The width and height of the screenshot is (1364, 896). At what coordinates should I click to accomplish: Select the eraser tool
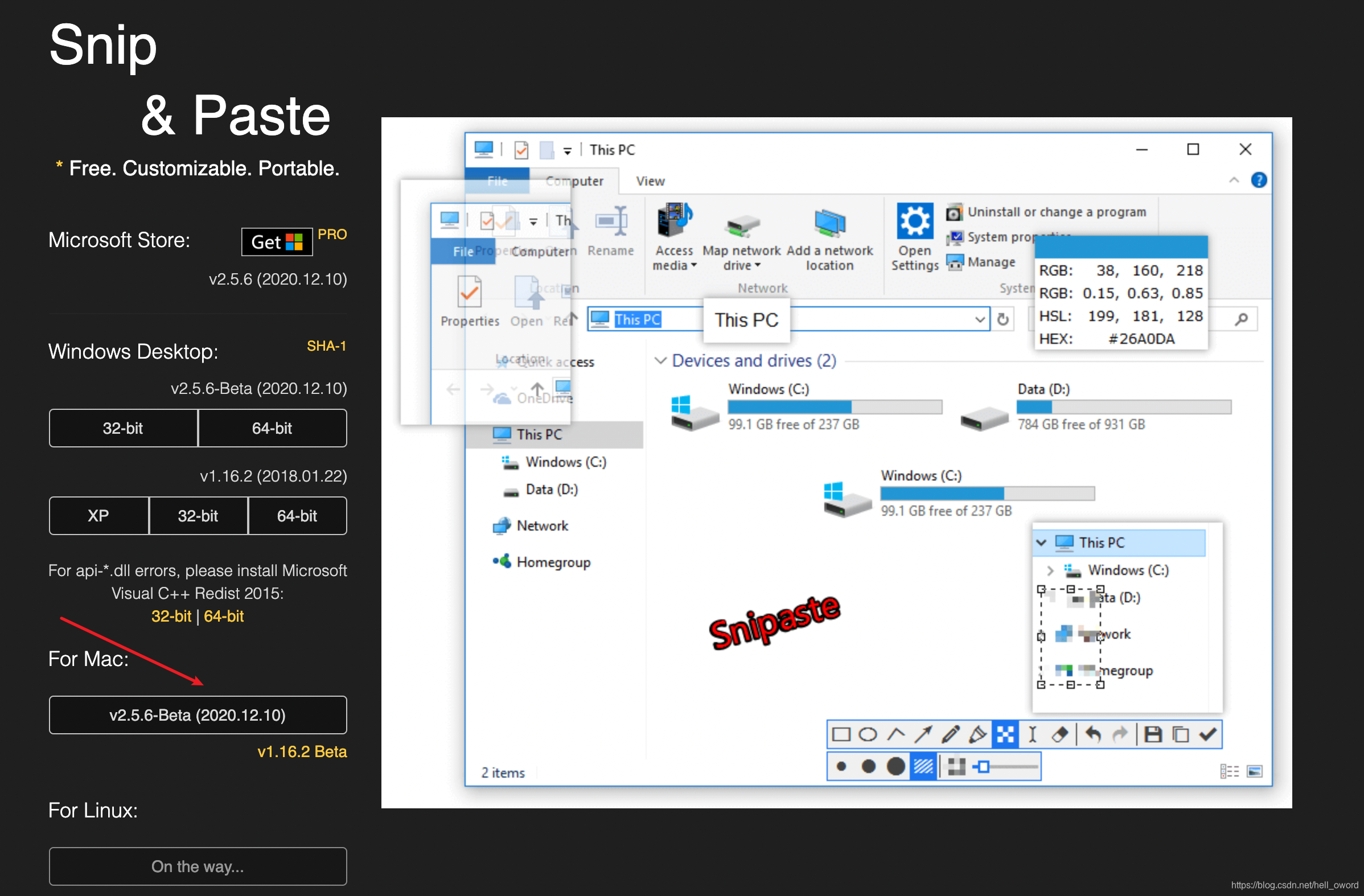pyautogui.click(x=1059, y=734)
